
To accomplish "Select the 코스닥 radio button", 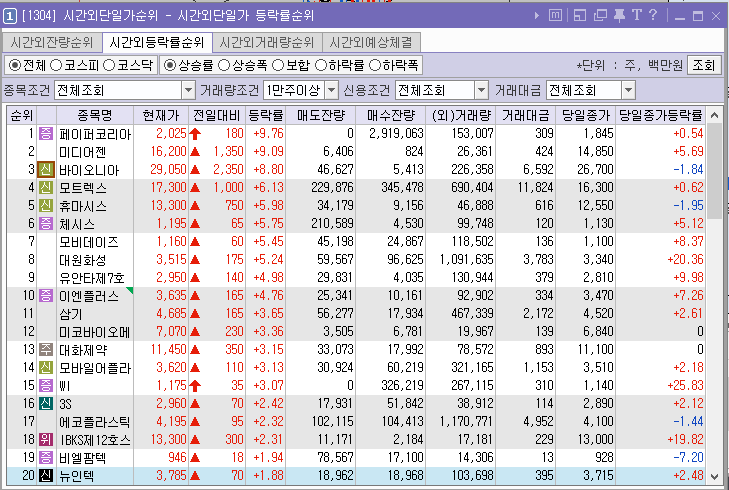I will tap(109, 65).
